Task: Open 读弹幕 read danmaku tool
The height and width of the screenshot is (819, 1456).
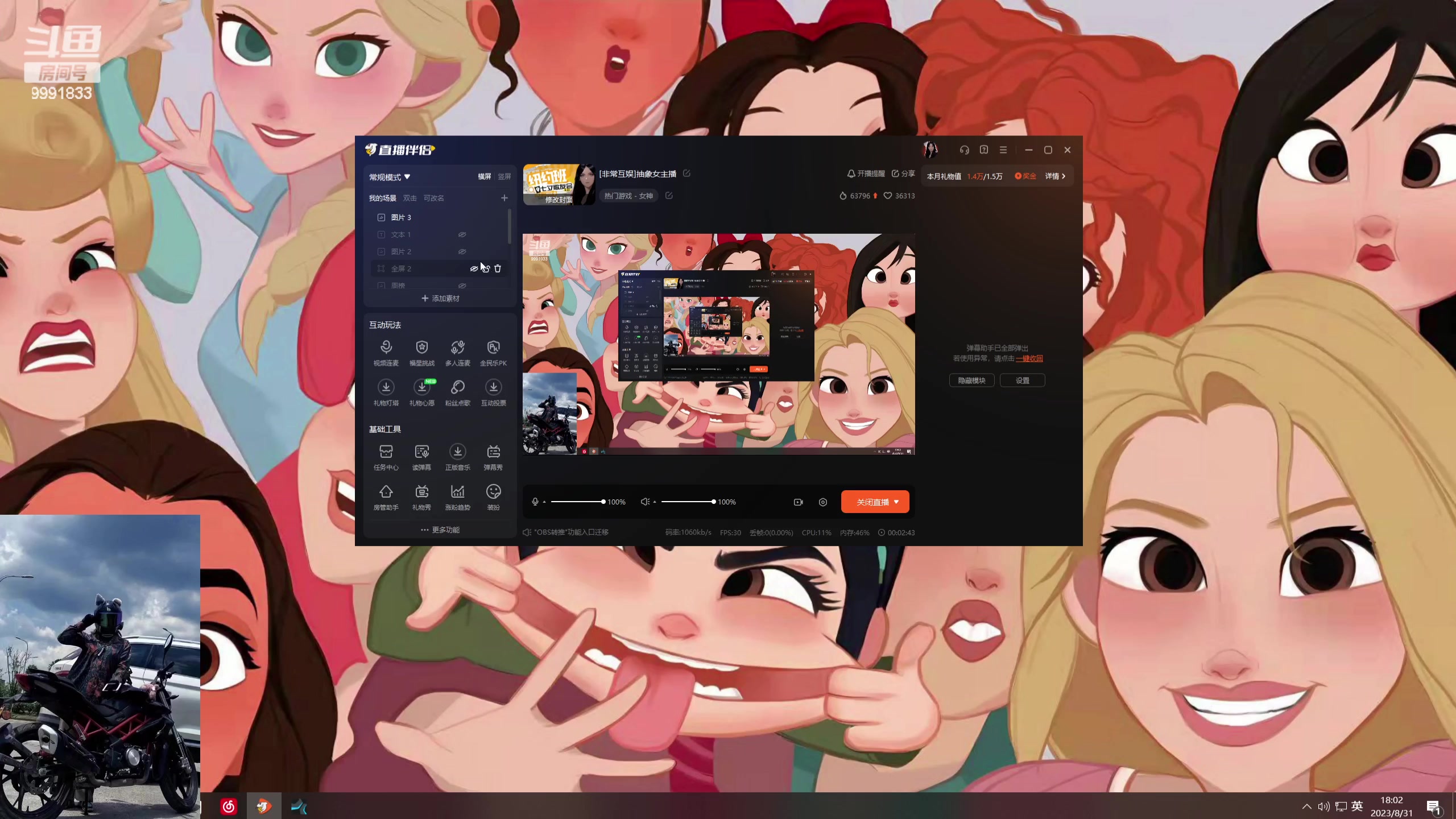Action: [421, 457]
